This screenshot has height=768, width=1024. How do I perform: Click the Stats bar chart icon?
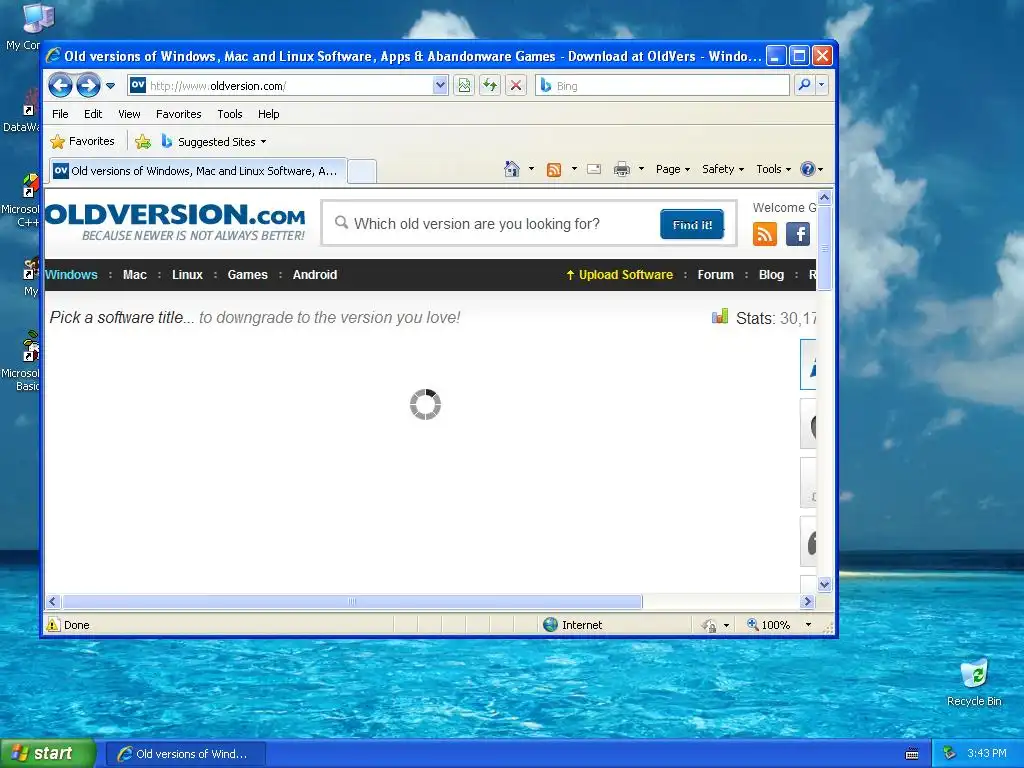pos(720,317)
